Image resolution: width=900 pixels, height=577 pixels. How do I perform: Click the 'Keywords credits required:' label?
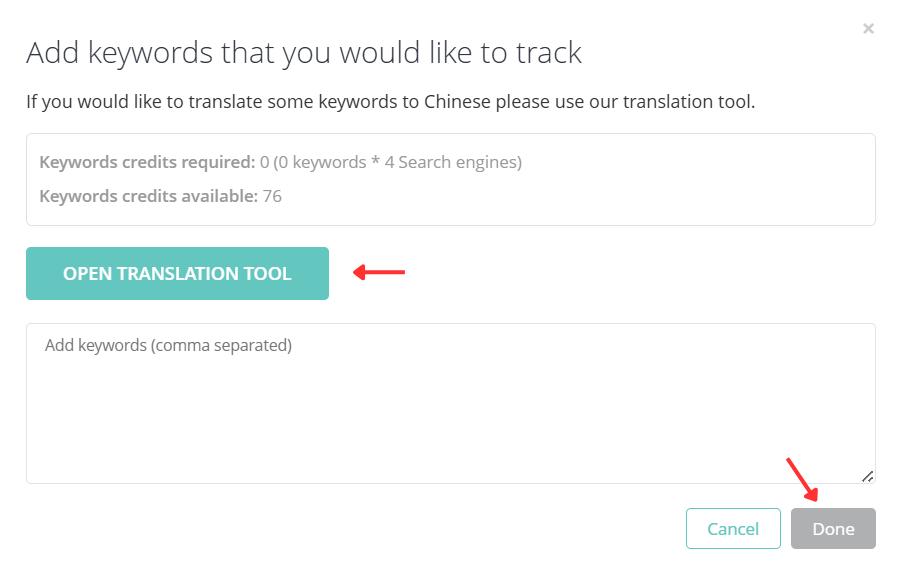coord(147,162)
